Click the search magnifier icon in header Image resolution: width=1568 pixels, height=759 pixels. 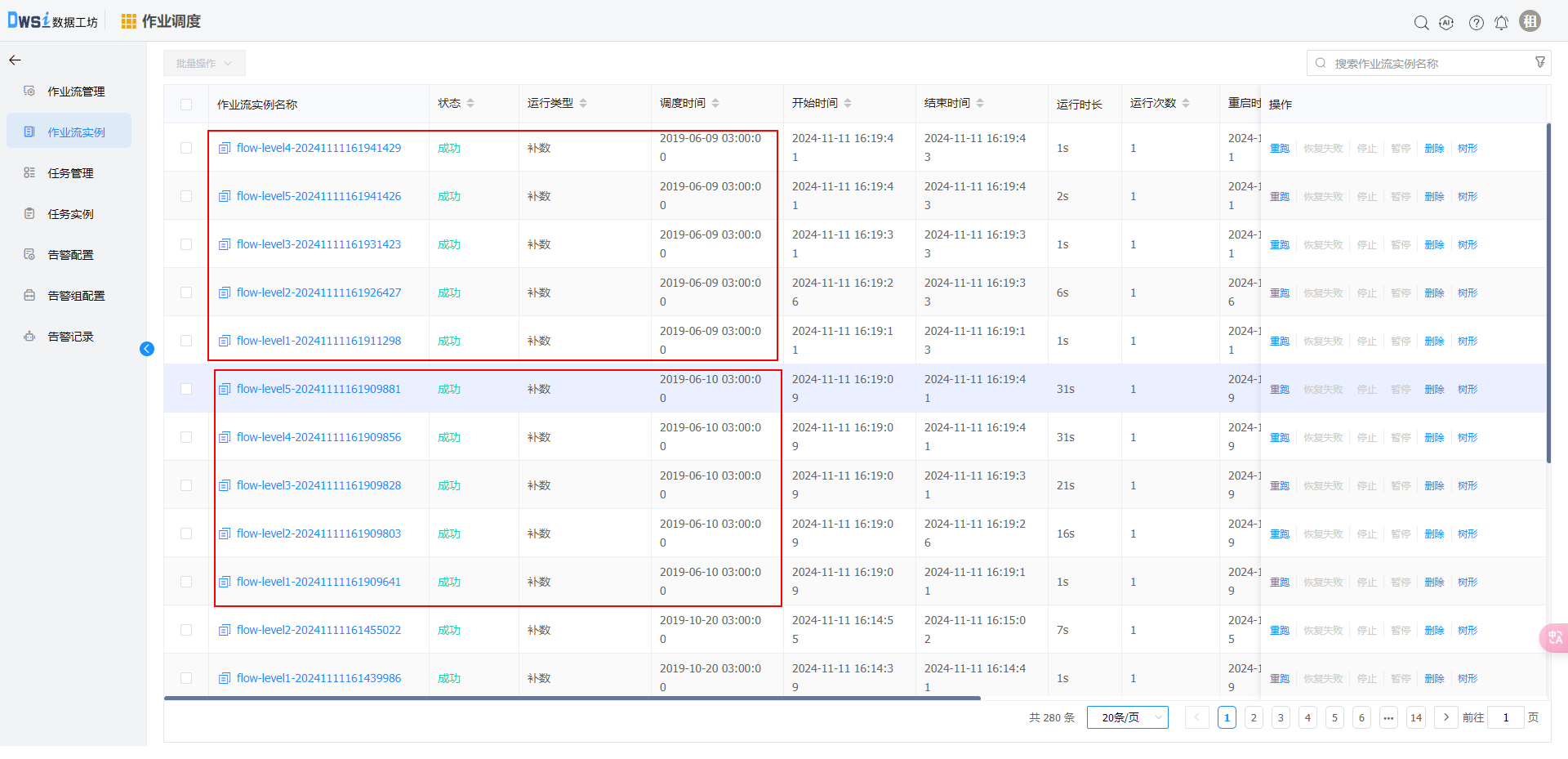point(1421,23)
